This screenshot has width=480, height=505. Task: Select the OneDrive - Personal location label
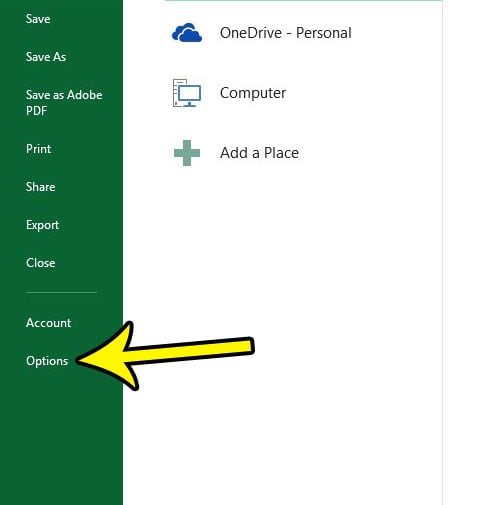(286, 33)
